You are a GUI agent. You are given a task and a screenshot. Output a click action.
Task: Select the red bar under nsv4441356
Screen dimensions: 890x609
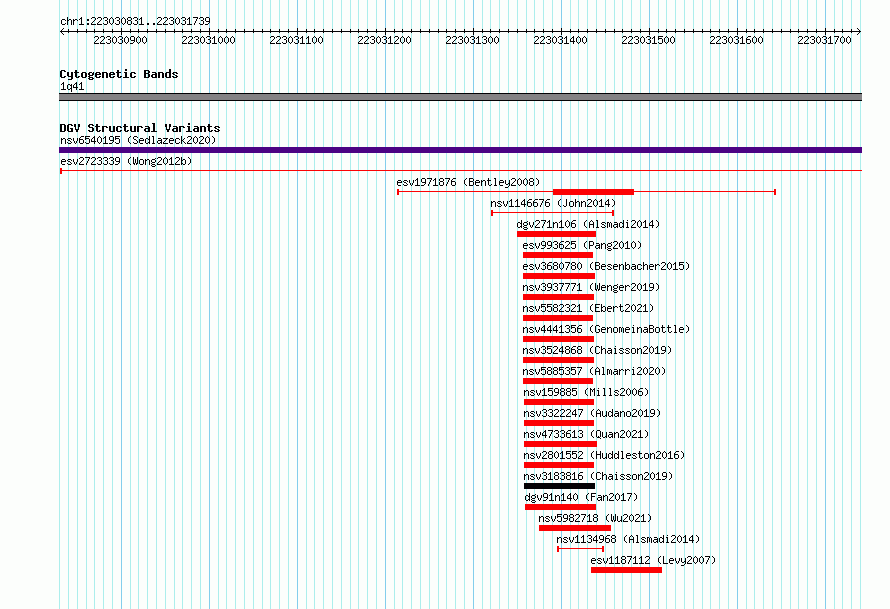(x=559, y=339)
